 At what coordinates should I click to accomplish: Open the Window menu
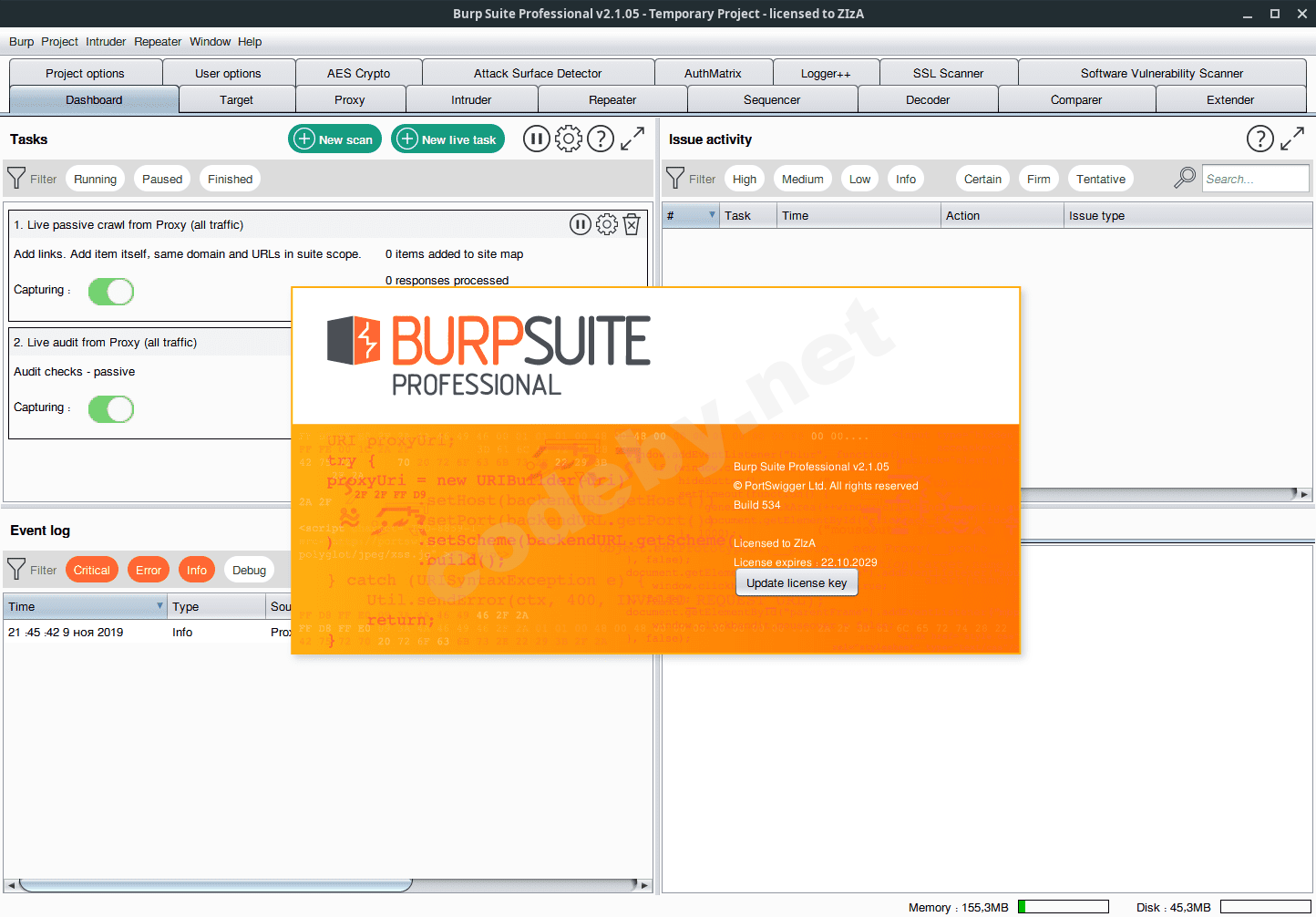tap(210, 41)
